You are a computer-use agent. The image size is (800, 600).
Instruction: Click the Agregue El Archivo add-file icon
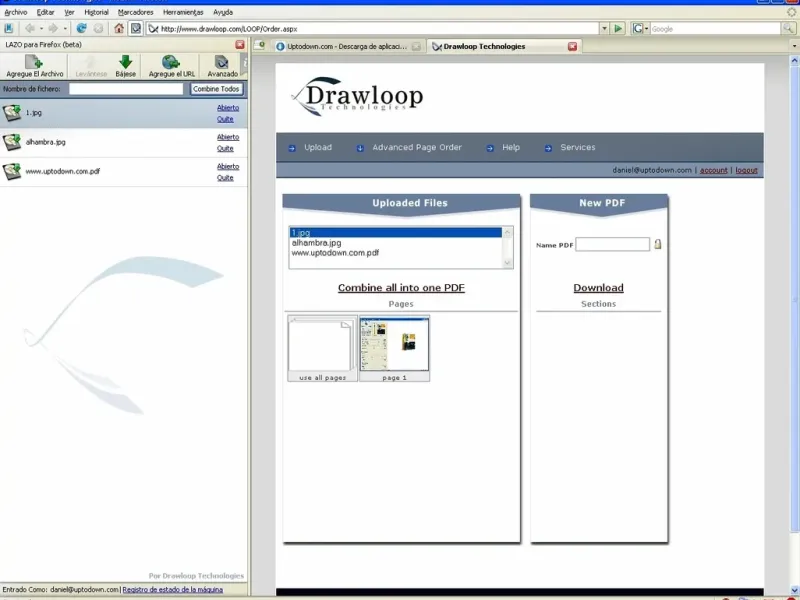tap(34, 62)
